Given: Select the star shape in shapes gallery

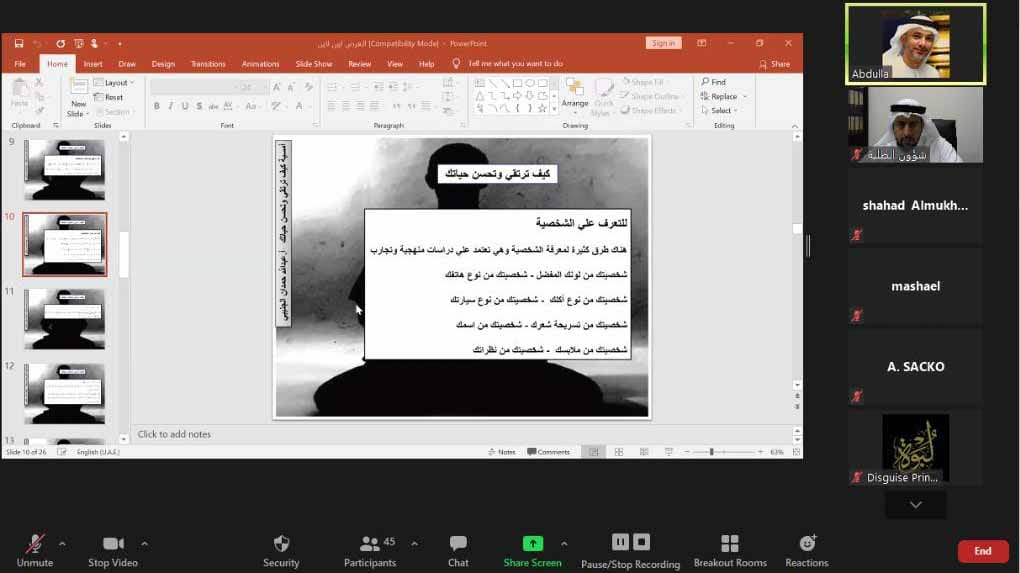Looking at the screenshot, I should 542,108.
